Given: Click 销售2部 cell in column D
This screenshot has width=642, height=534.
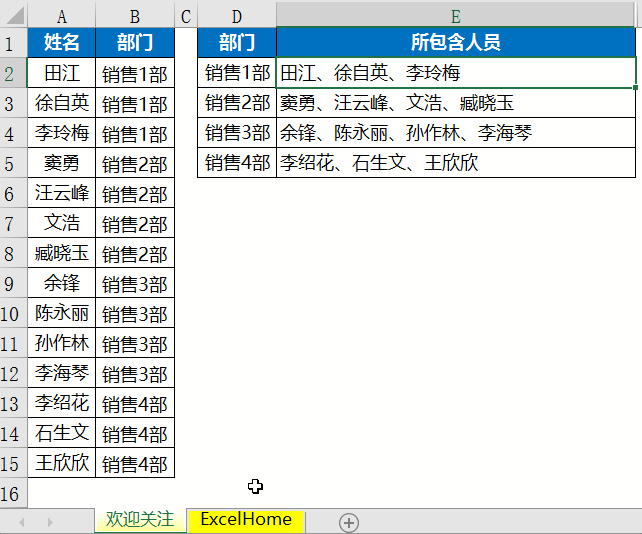Looking at the screenshot, I should coord(237,103).
